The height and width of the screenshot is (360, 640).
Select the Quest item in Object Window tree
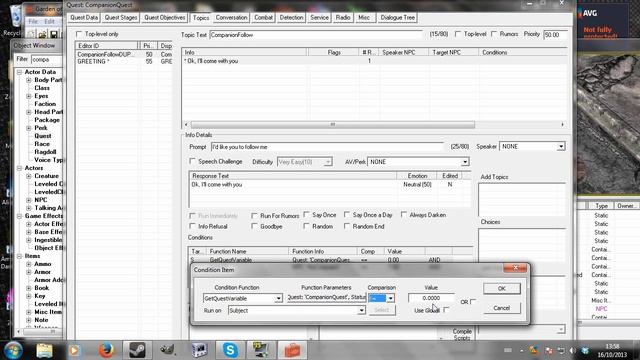click(43, 136)
